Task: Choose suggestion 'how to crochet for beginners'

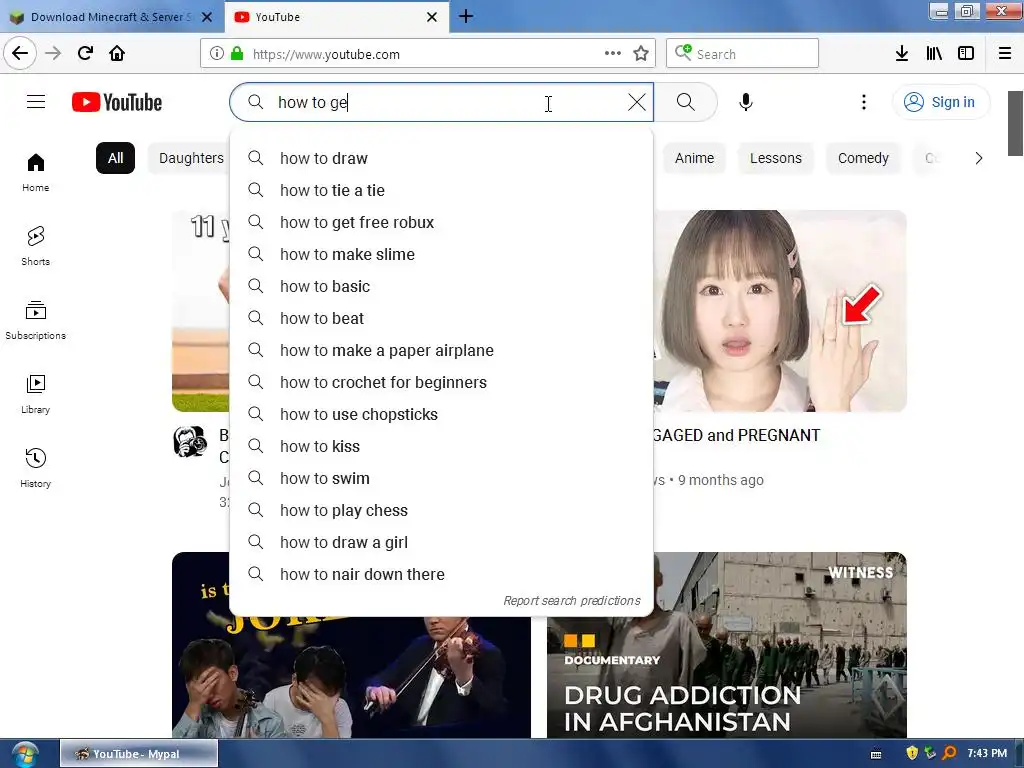Action: [441, 382]
